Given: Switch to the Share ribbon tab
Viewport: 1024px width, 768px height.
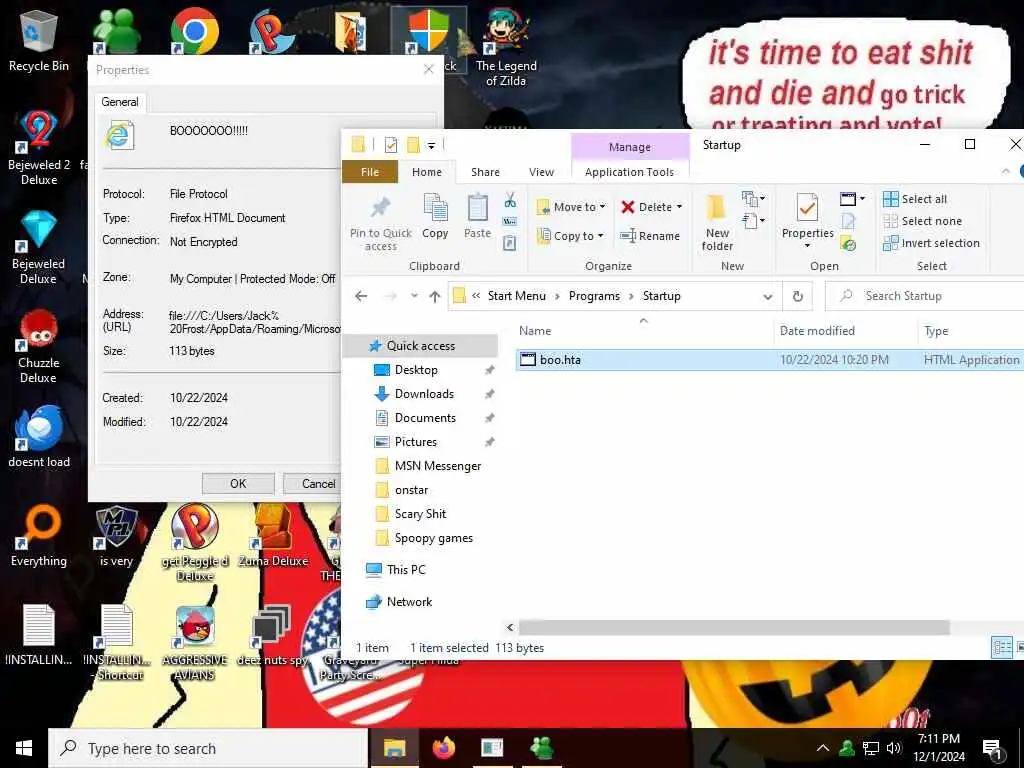Looking at the screenshot, I should pyautogui.click(x=485, y=172).
